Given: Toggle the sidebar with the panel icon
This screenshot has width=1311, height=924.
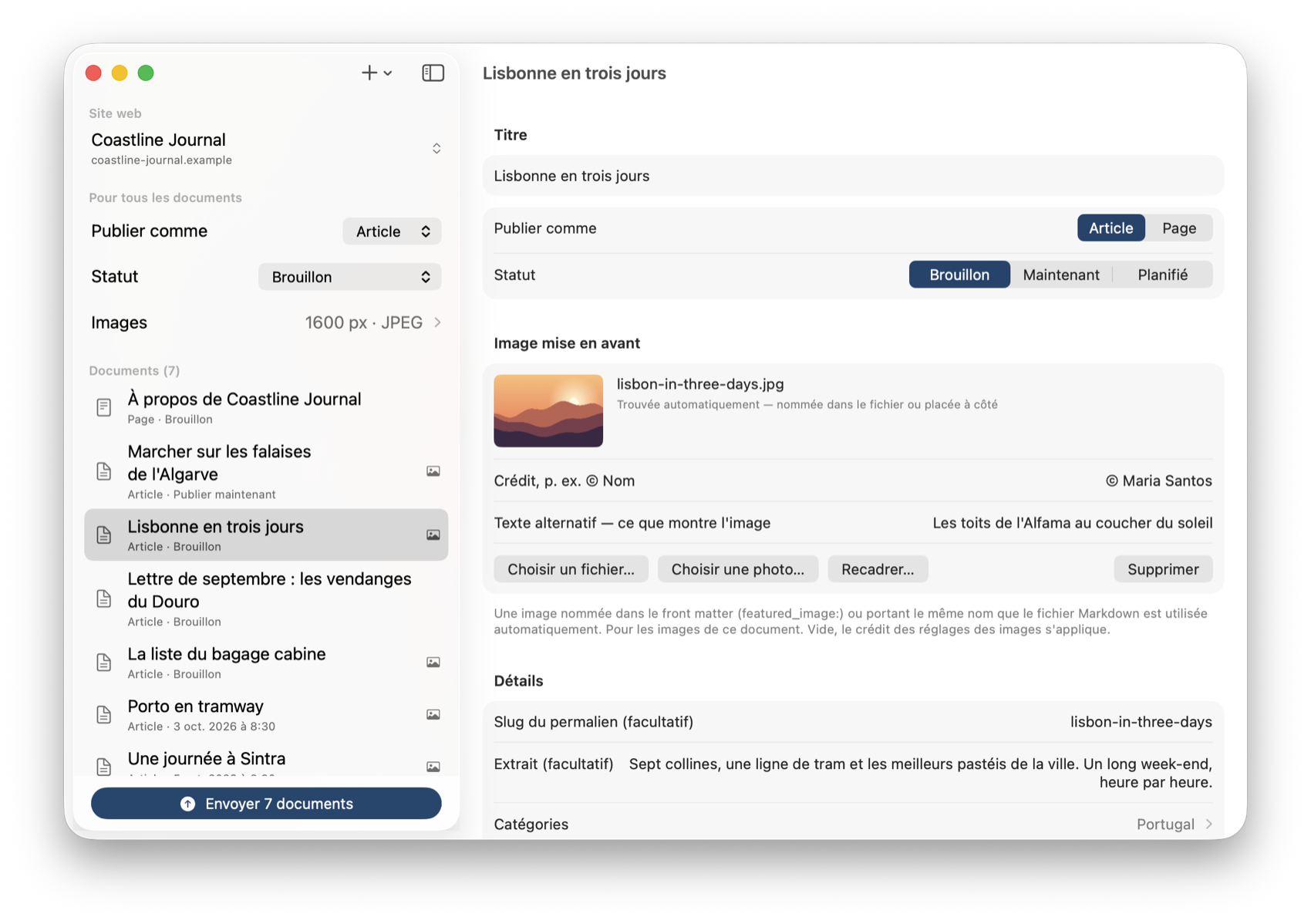Looking at the screenshot, I should coord(433,73).
